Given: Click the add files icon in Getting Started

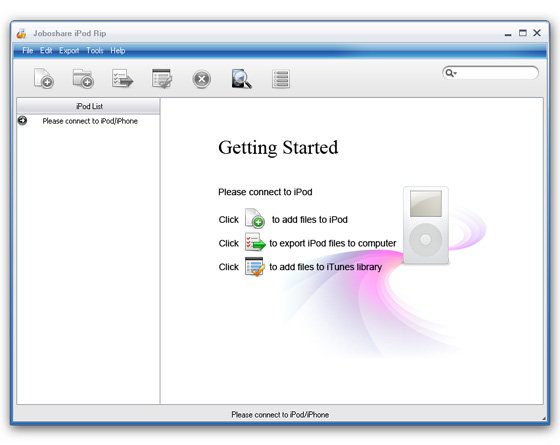Looking at the screenshot, I should (255, 218).
